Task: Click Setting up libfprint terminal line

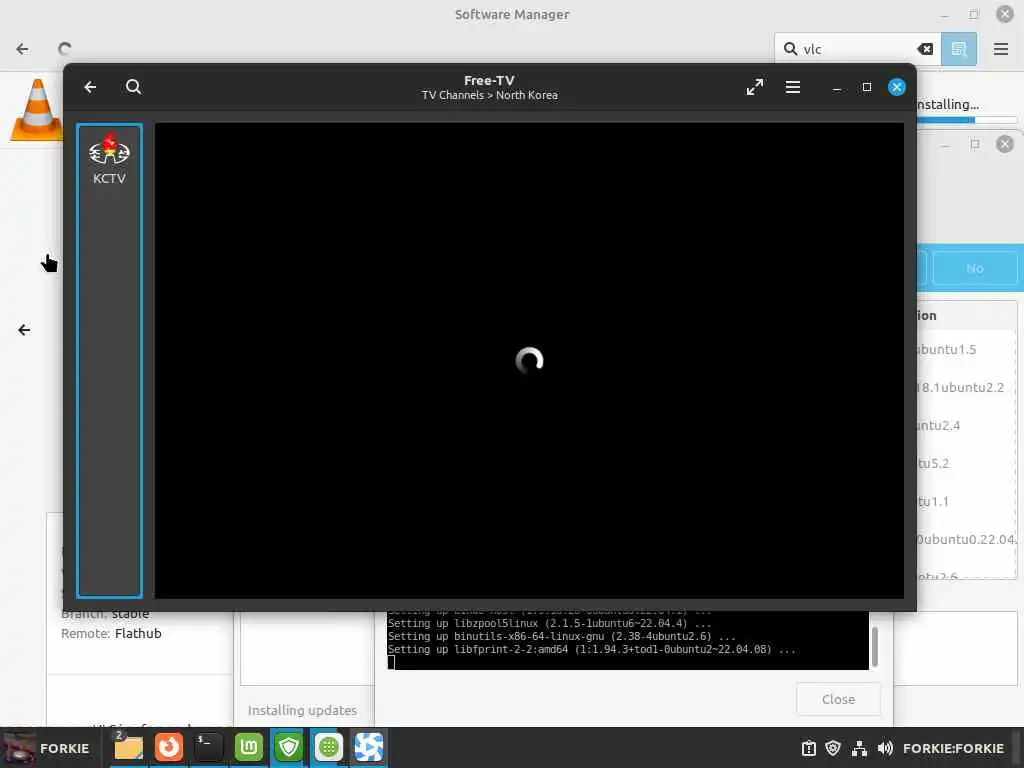Action: click(591, 649)
